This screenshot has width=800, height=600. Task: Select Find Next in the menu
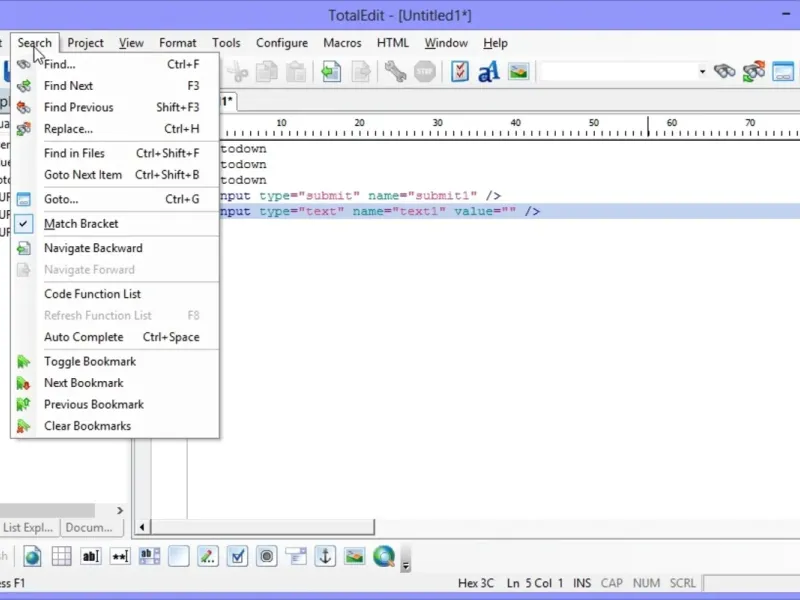(115, 86)
